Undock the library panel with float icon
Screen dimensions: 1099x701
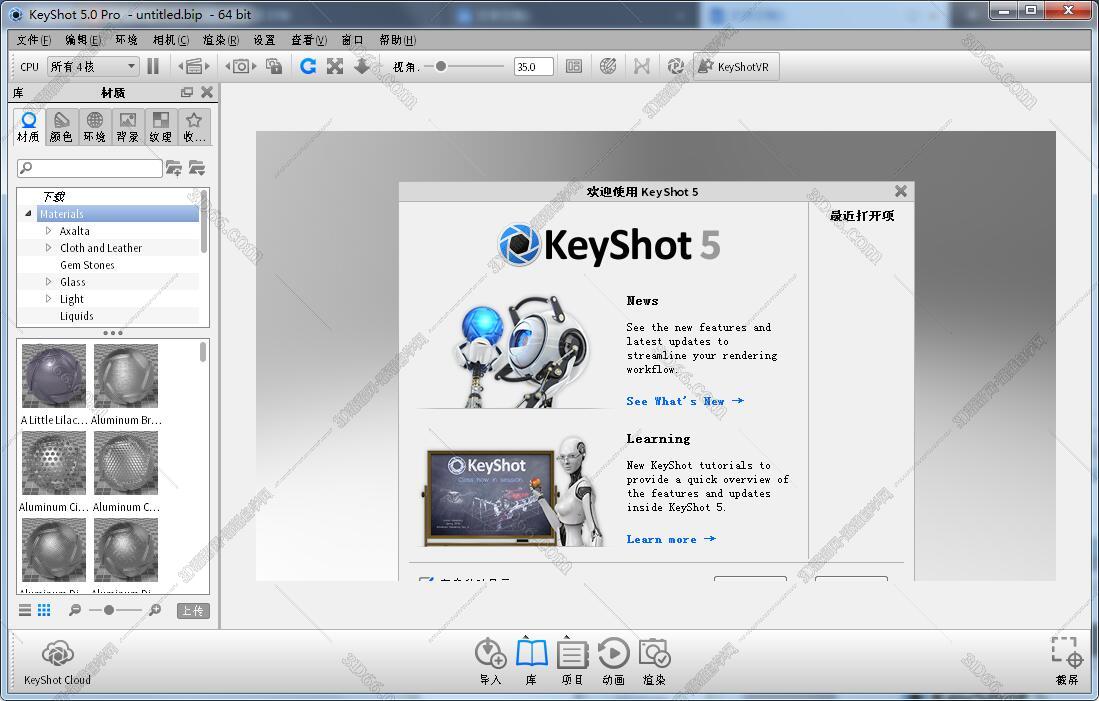[186, 92]
